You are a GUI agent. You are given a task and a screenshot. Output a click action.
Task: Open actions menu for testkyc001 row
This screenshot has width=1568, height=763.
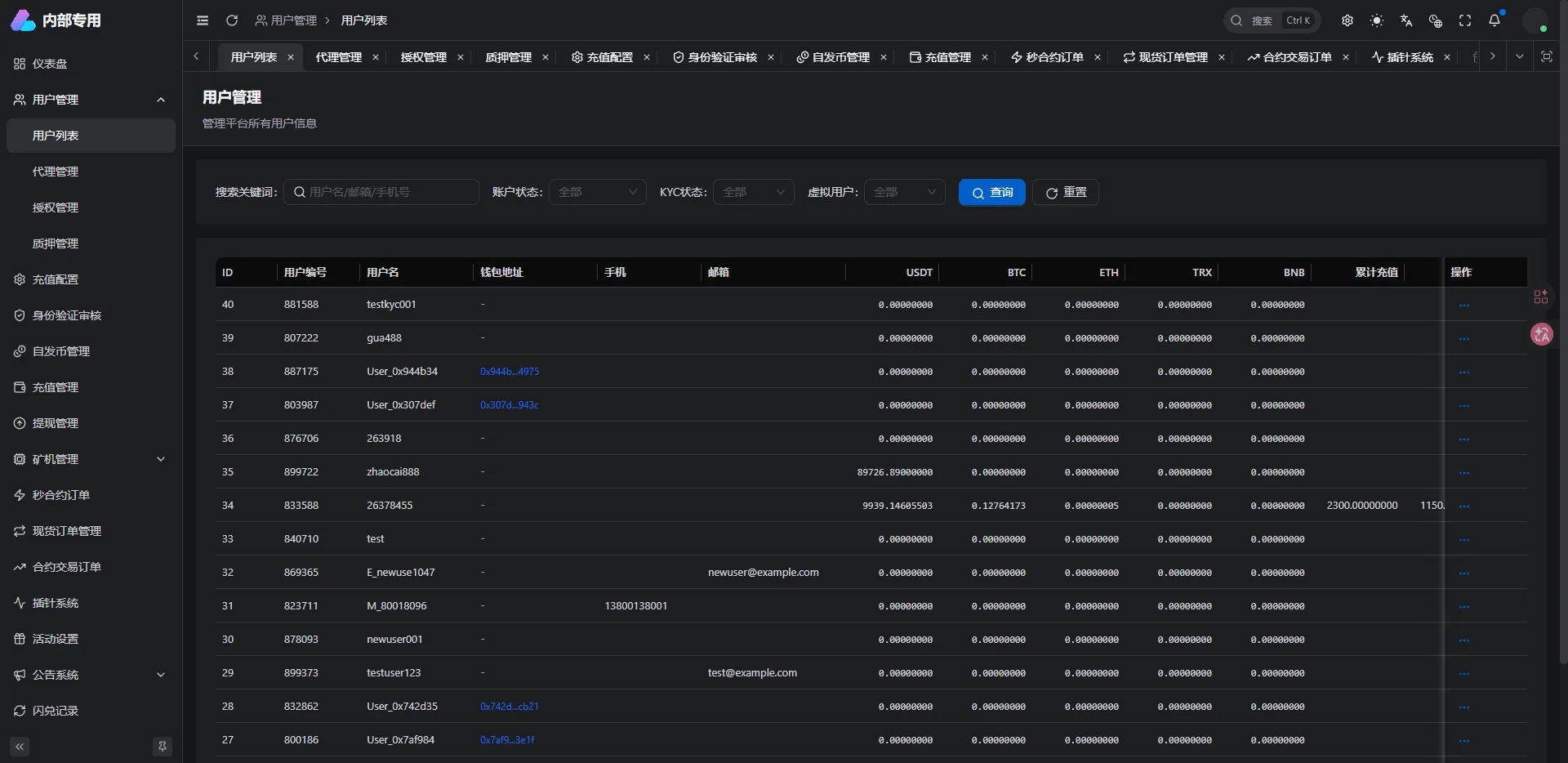coord(1463,306)
